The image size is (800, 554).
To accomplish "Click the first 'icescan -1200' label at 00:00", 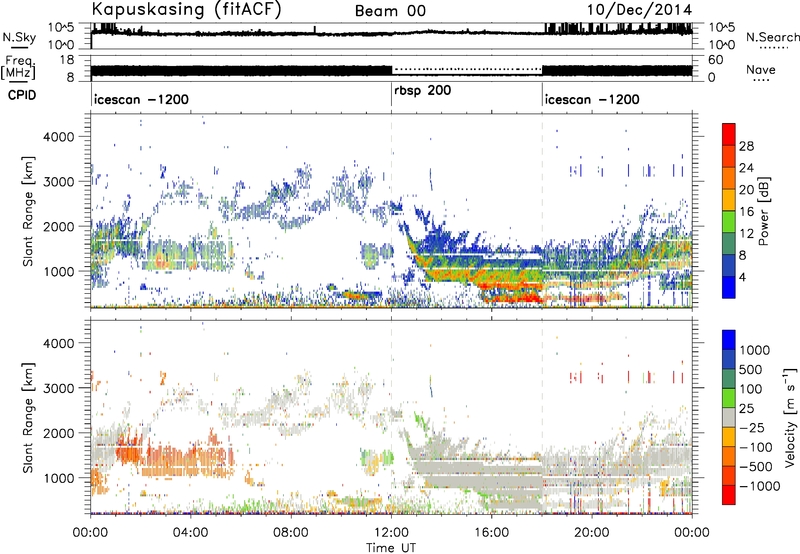I will coord(141,99).
